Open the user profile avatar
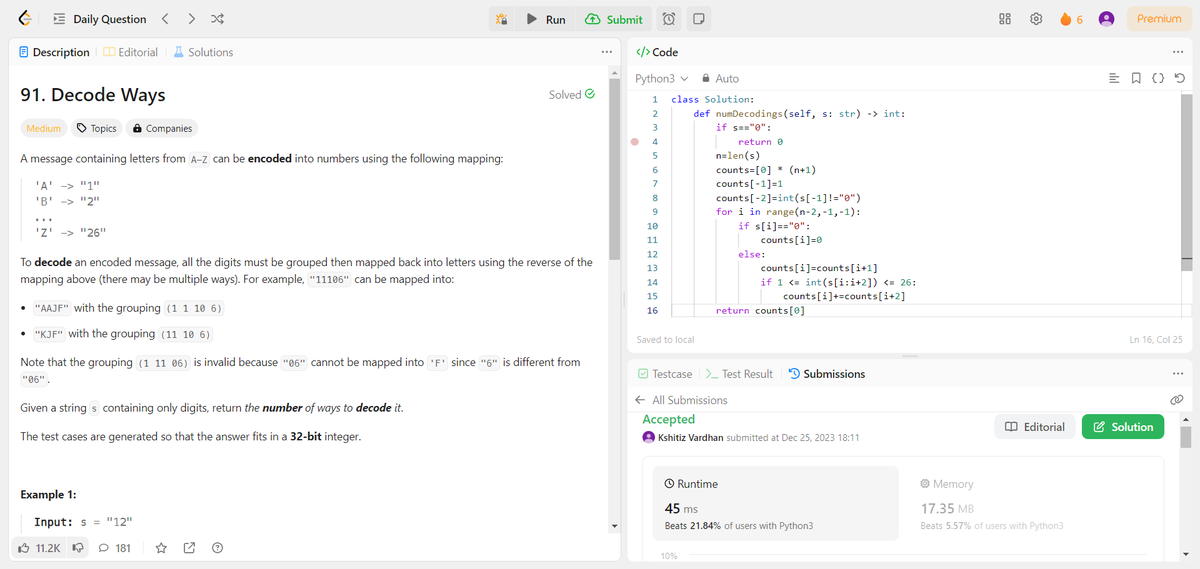 pos(1107,19)
